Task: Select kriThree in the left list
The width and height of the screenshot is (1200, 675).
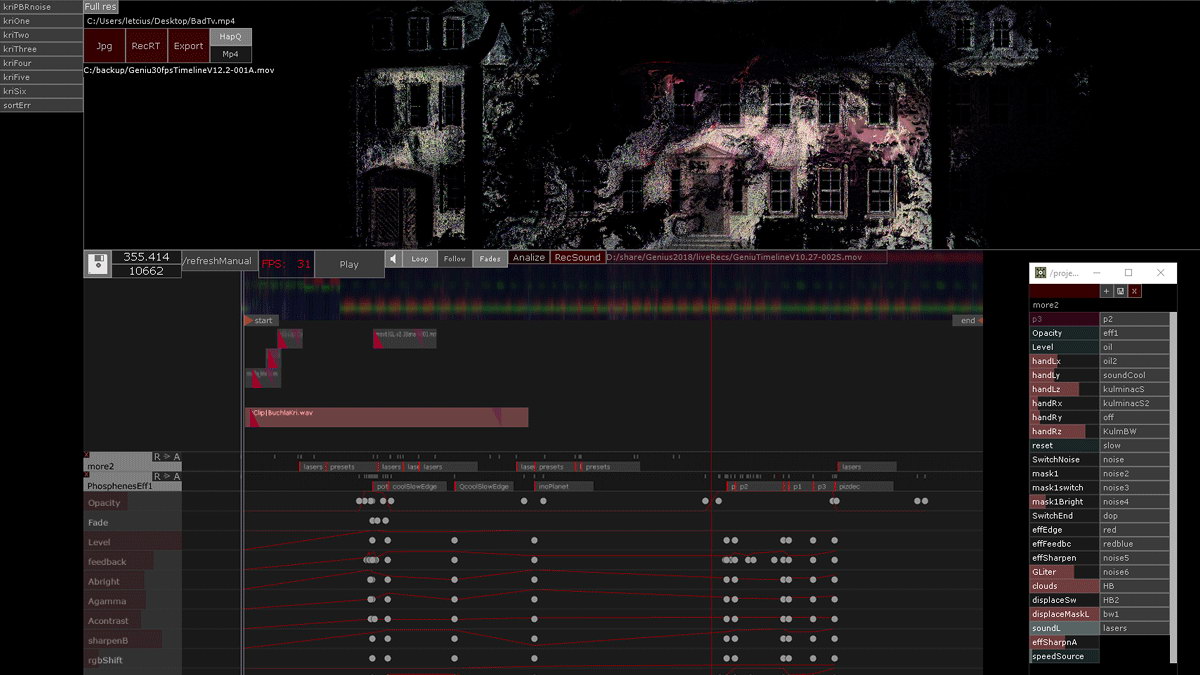Action: point(41,49)
